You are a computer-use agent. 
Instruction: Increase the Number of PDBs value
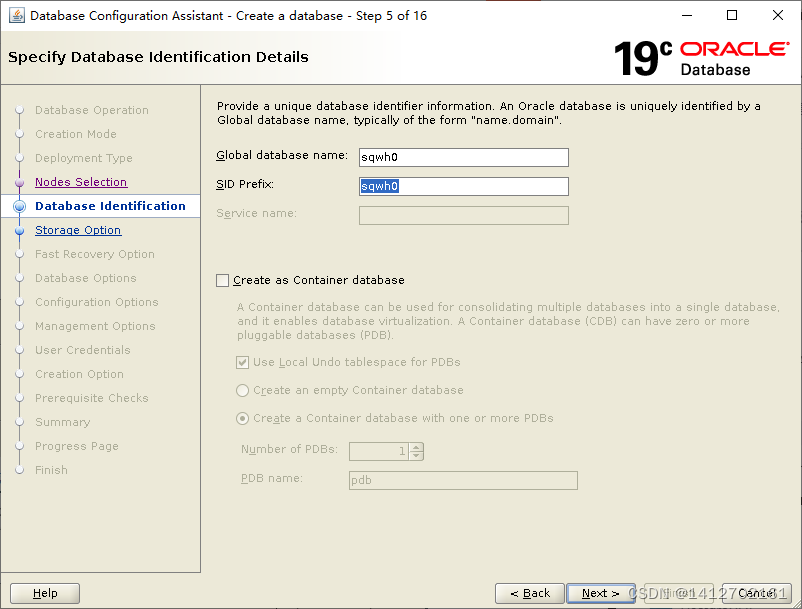416,447
